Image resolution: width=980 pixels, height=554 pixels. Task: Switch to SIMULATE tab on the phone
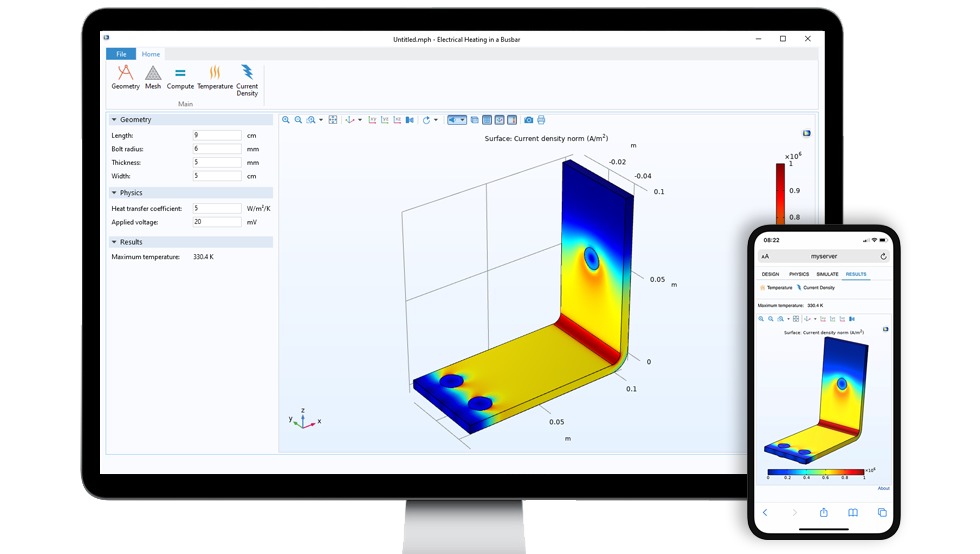pyautogui.click(x=827, y=274)
